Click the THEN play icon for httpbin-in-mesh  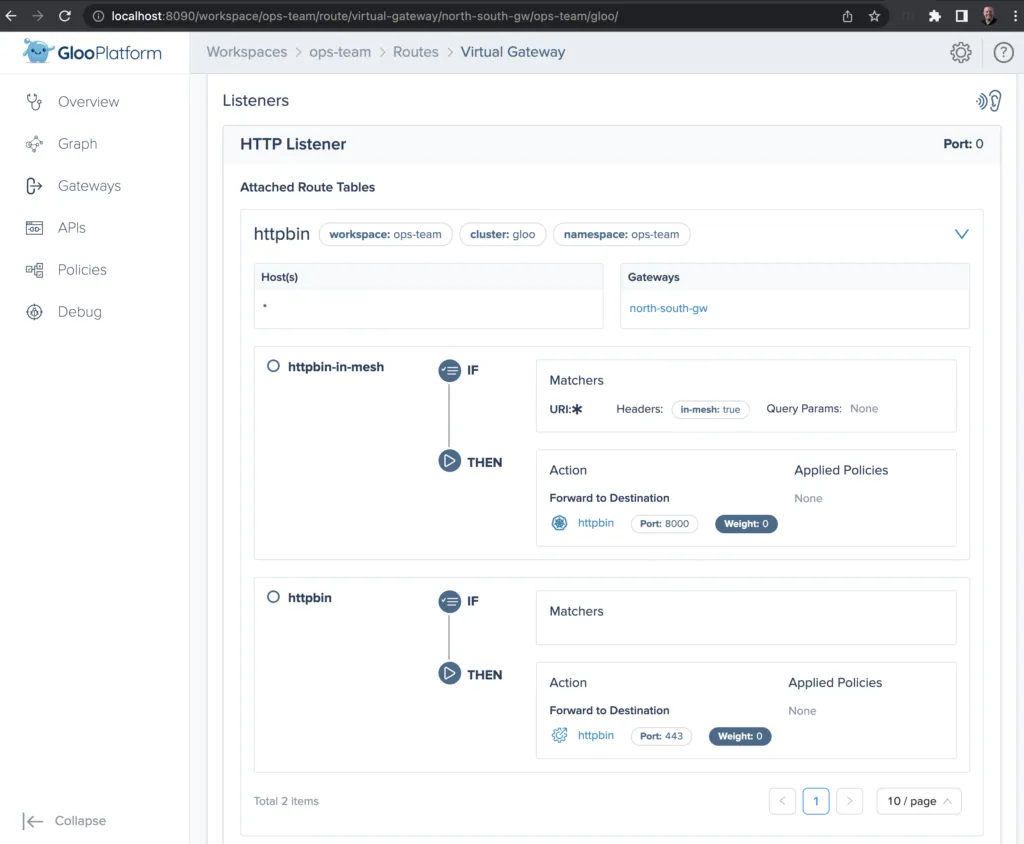click(449, 461)
